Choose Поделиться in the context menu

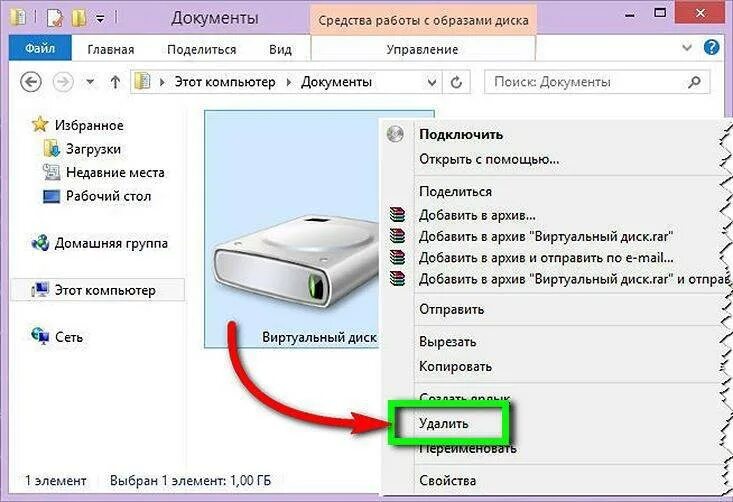455,192
